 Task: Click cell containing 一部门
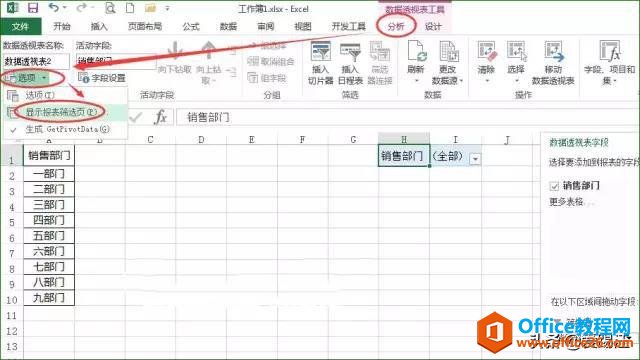click(49, 174)
